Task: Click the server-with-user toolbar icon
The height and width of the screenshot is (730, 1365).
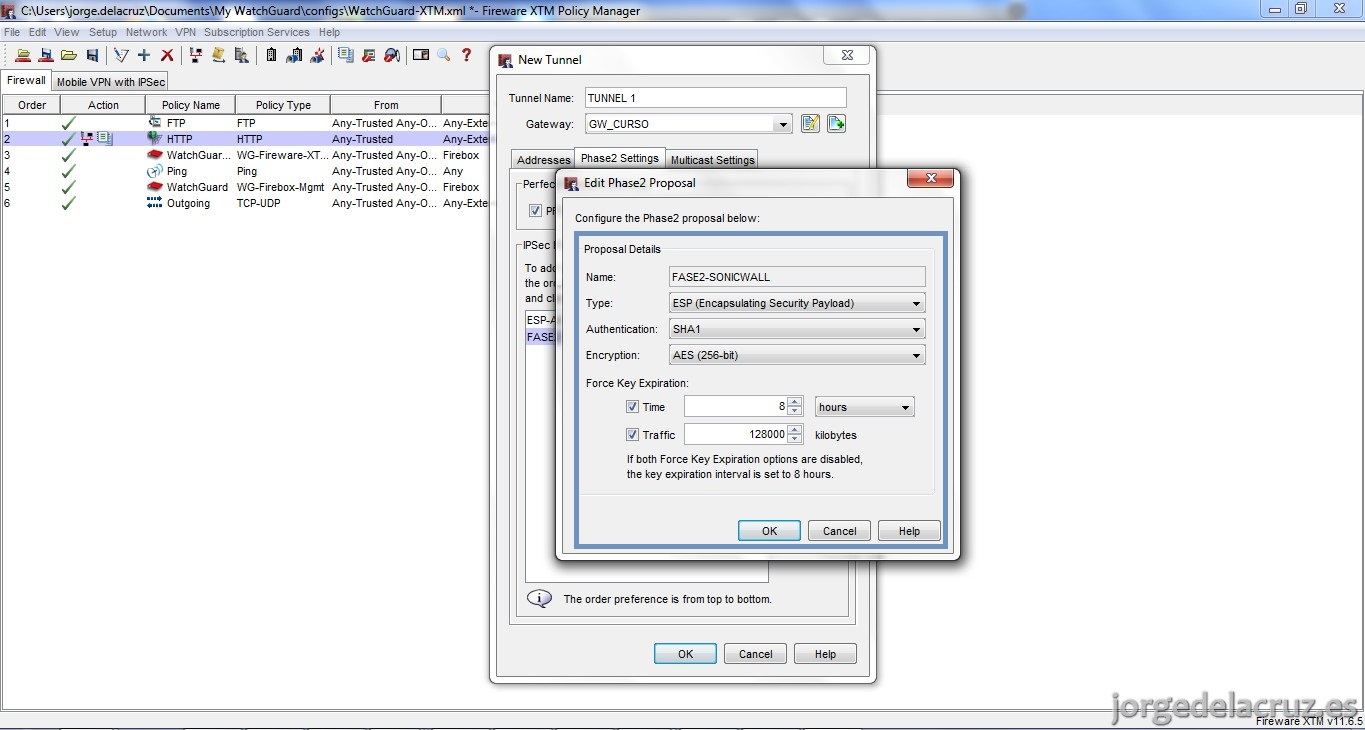Action: coord(241,55)
